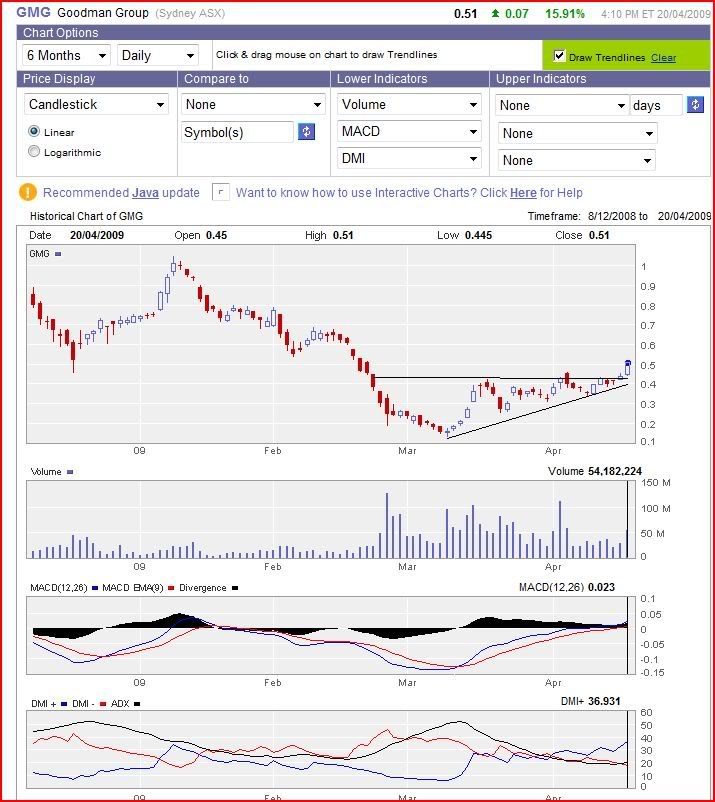Select the Logarithmic scale radio button
Screen dimensions: 715x802
tap(34, 151)
